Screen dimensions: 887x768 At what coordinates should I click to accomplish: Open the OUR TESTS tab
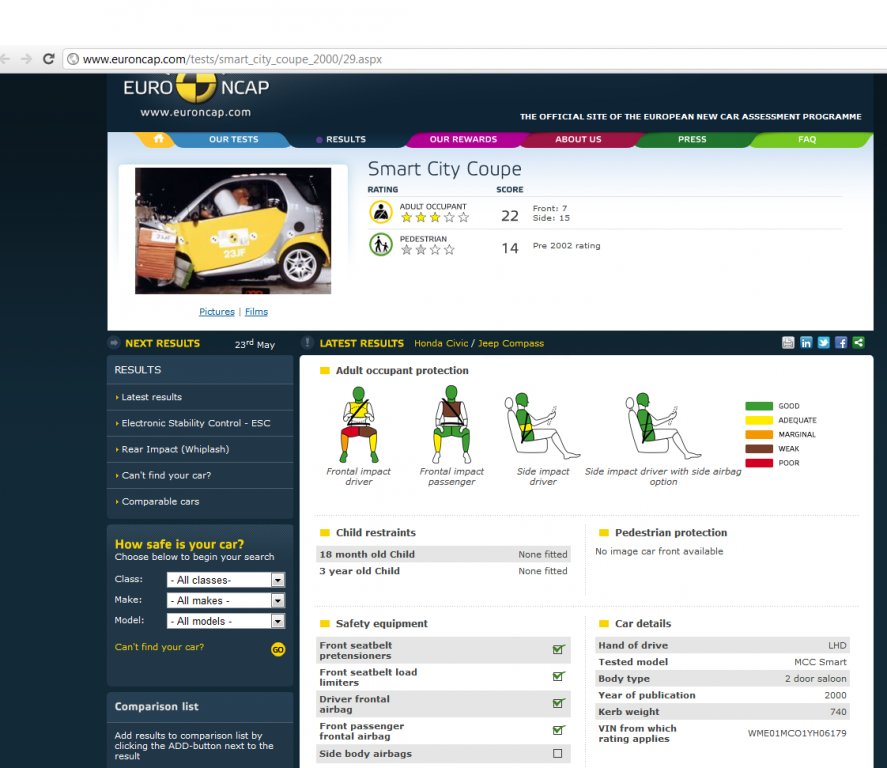click(234, 139)
